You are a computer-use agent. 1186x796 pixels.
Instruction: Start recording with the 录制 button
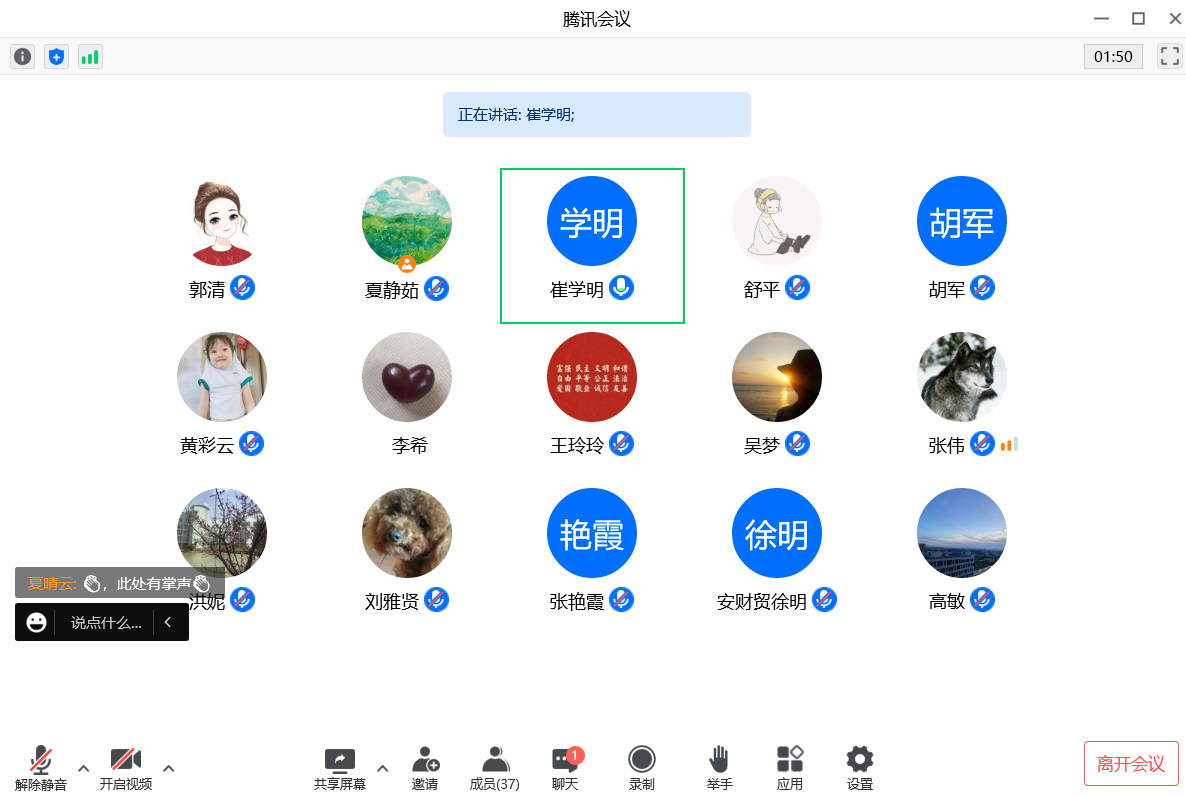pos(641,767)
